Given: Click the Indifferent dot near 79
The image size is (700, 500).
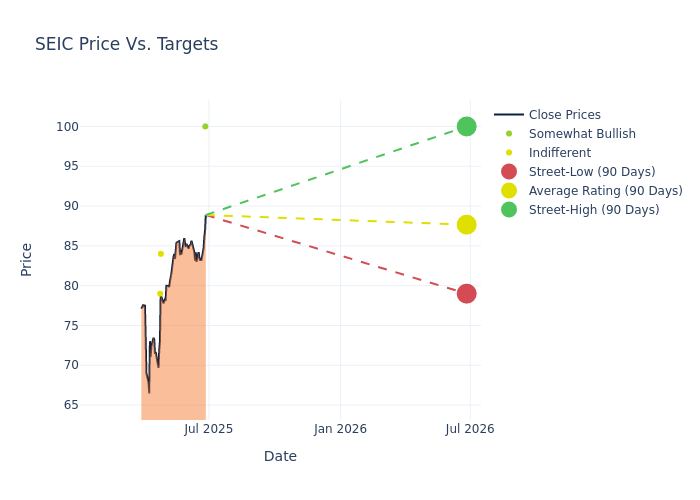Looking at the screenshot, I should point(159,294).
